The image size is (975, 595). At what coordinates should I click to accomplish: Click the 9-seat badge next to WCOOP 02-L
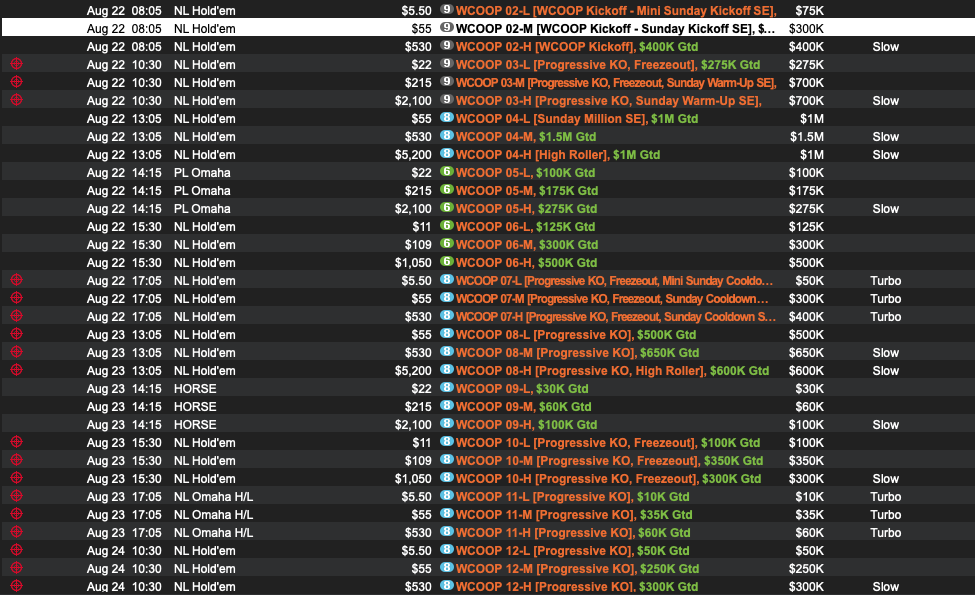coord(446,9)
